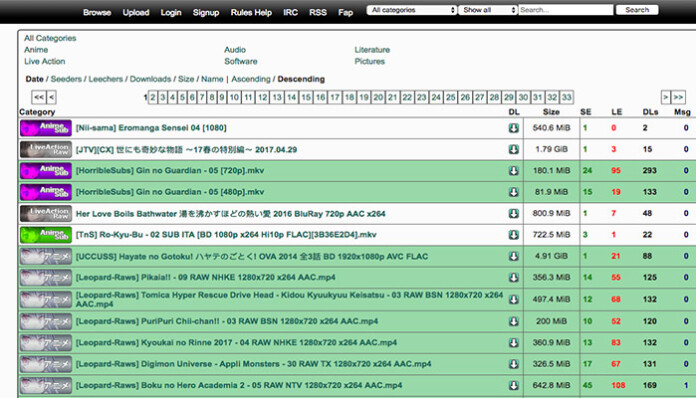Open message count 1 for Boku no Hero Academia

pyautogui.click(x=686, y=385)
